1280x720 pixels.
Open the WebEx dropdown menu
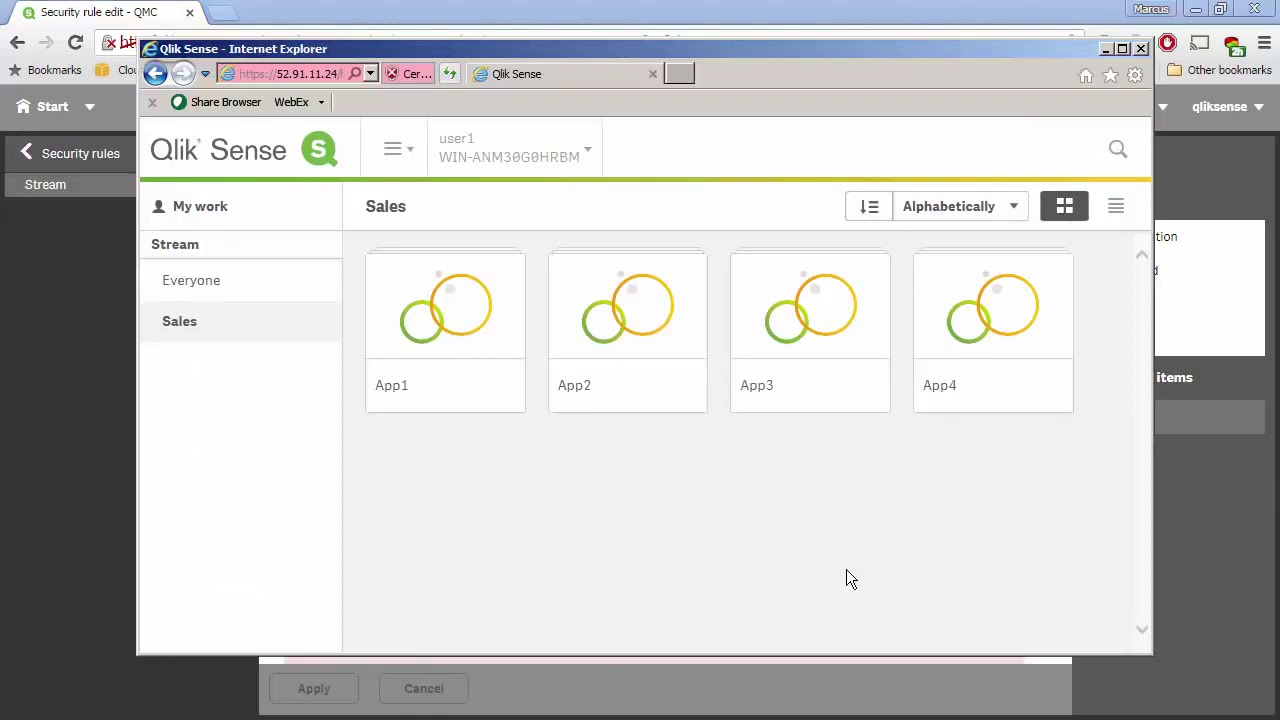click(300, 102)
